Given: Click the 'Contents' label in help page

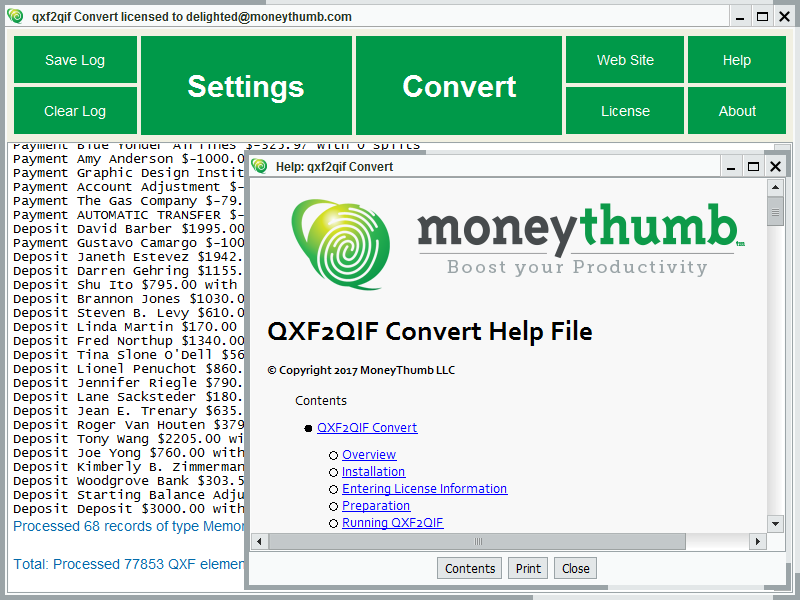Looking at the screenshot, I should [321, 401].
